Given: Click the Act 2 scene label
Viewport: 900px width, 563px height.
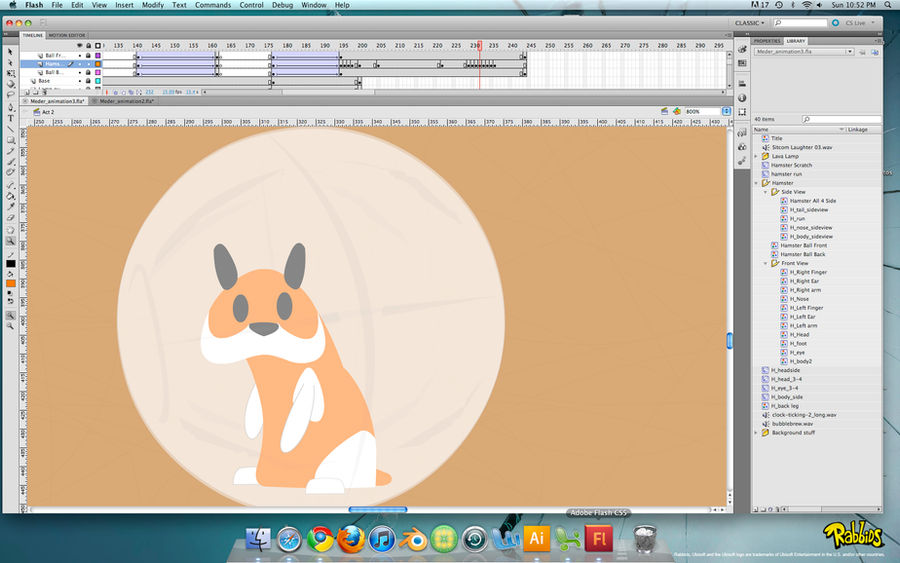Looking at the screenshot, I should coord(48,112).
